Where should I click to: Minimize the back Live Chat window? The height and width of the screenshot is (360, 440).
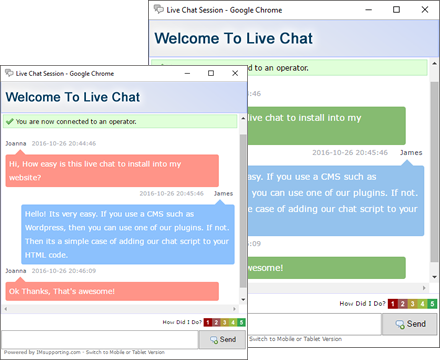pos(368,10)
